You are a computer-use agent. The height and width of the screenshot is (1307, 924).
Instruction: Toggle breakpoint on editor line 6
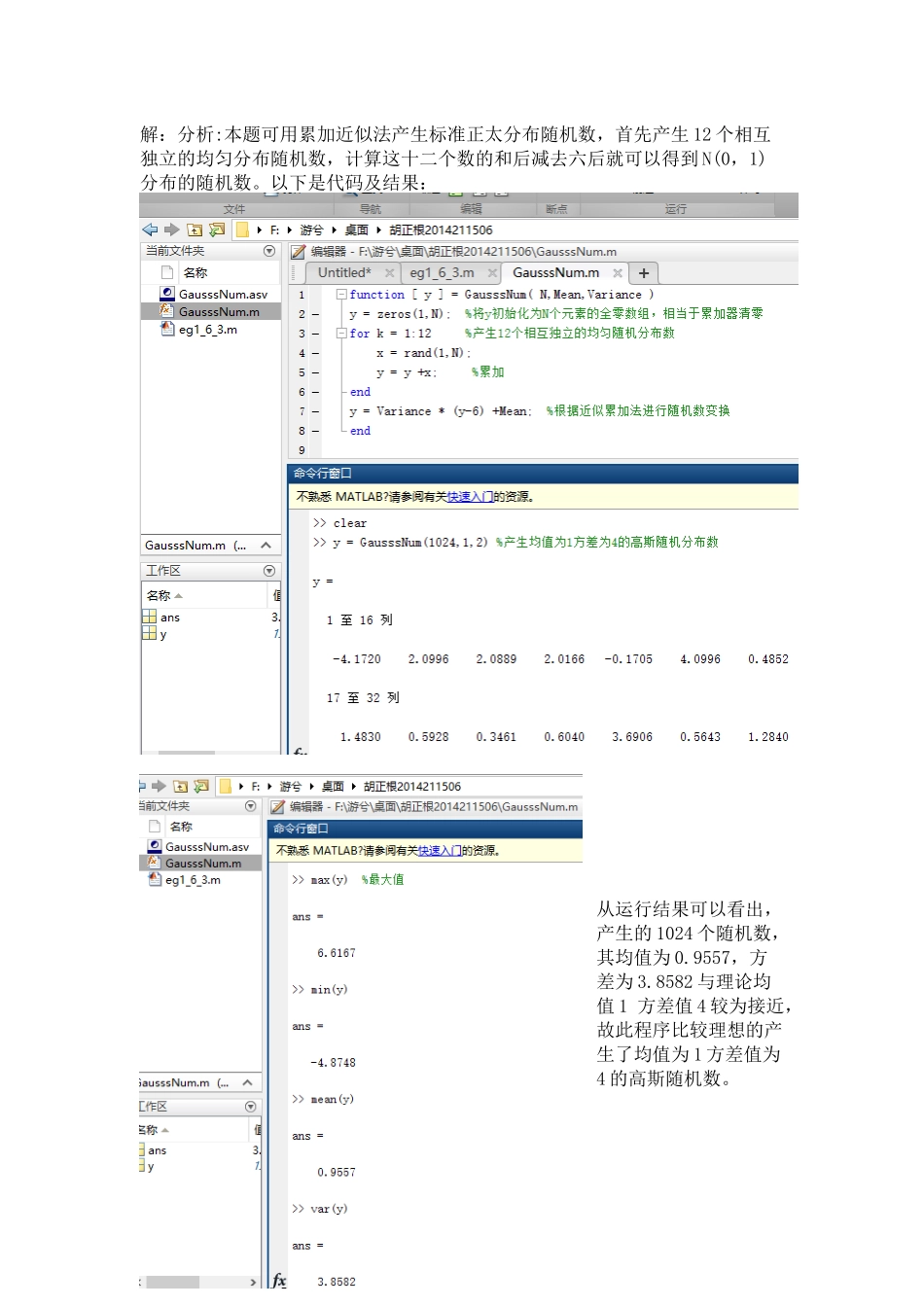(x=315, y=392)
